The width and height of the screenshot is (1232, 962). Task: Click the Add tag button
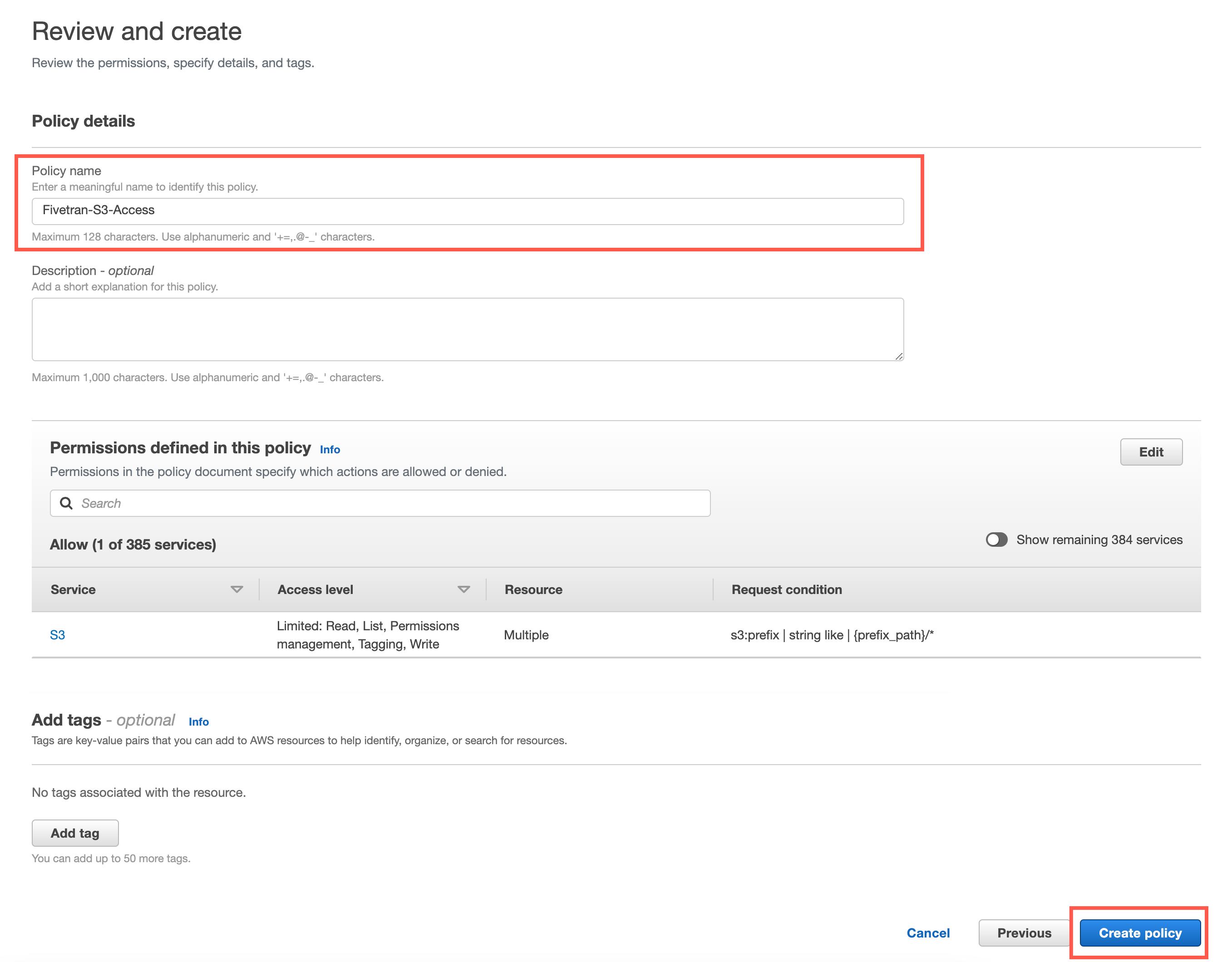[75, 833]
